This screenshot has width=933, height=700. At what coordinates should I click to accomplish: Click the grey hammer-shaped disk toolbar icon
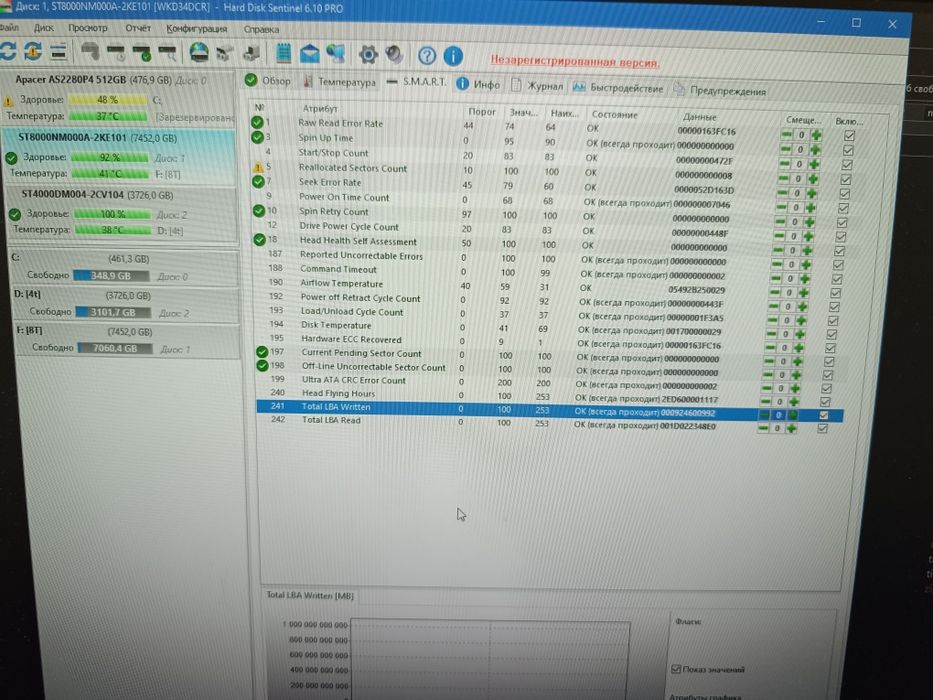coord(90,52)
